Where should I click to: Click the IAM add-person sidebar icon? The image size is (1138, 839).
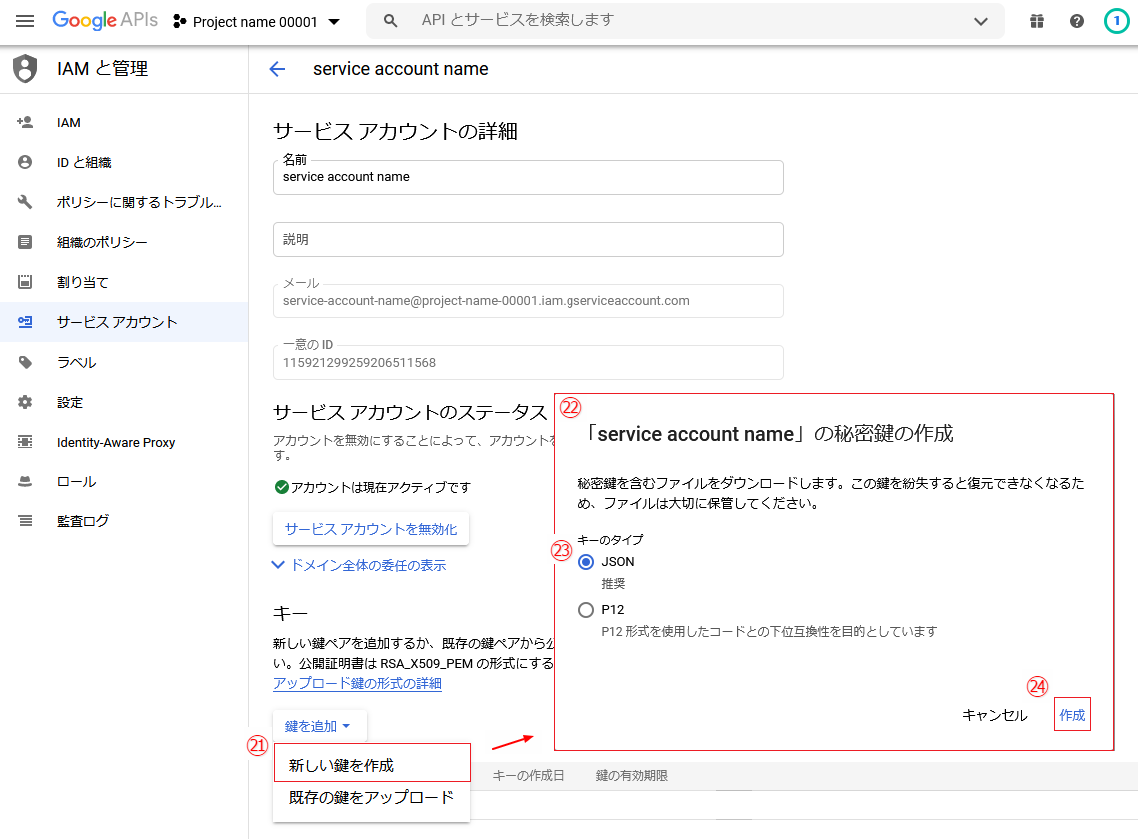point(26,122)
